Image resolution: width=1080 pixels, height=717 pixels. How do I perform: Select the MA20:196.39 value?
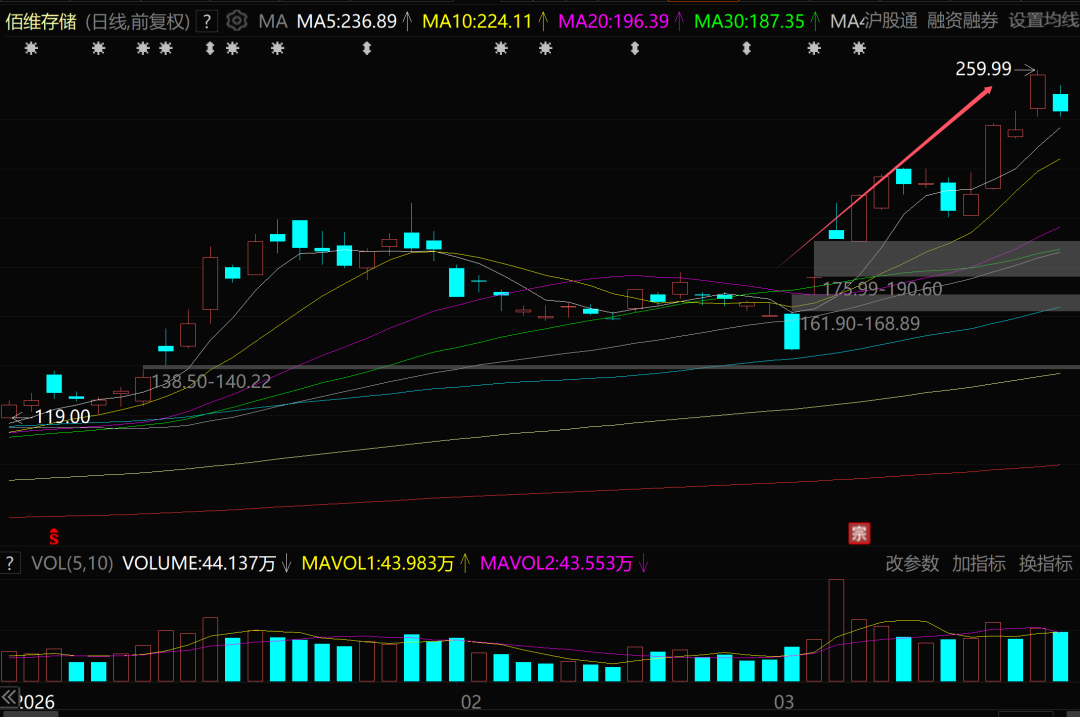point(613,21)
